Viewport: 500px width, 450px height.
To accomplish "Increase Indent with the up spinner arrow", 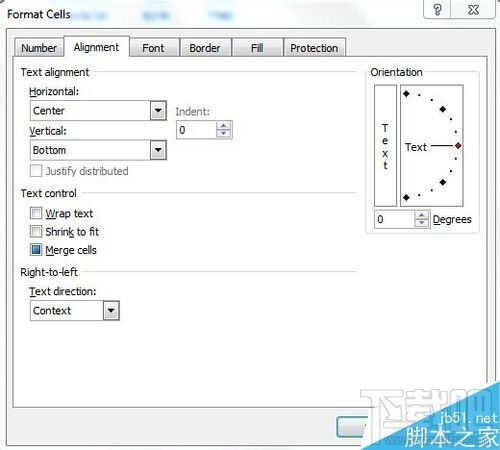I will [x=224, y=126].
